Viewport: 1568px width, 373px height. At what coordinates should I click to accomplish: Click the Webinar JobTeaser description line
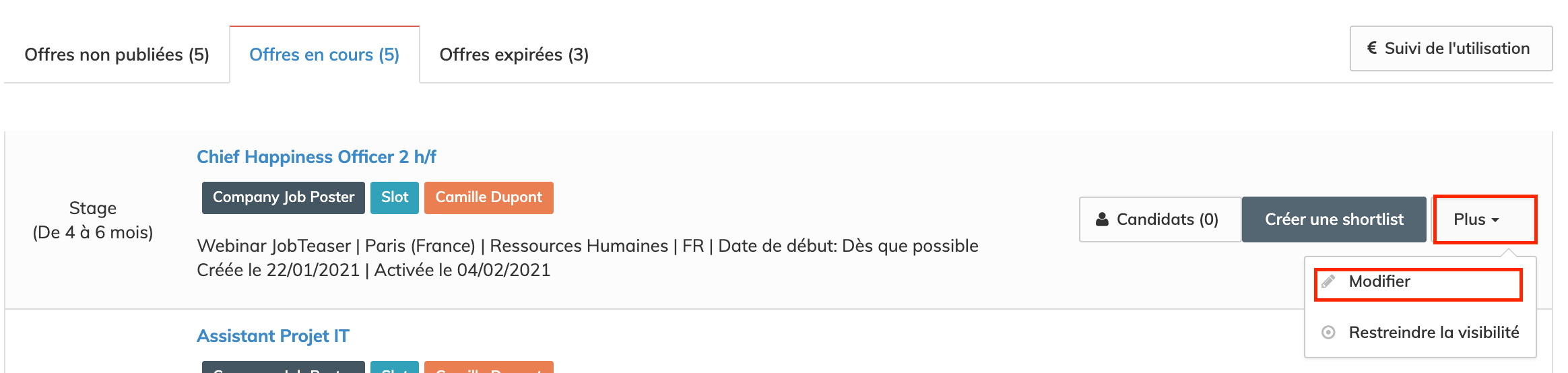pos(587,246)
